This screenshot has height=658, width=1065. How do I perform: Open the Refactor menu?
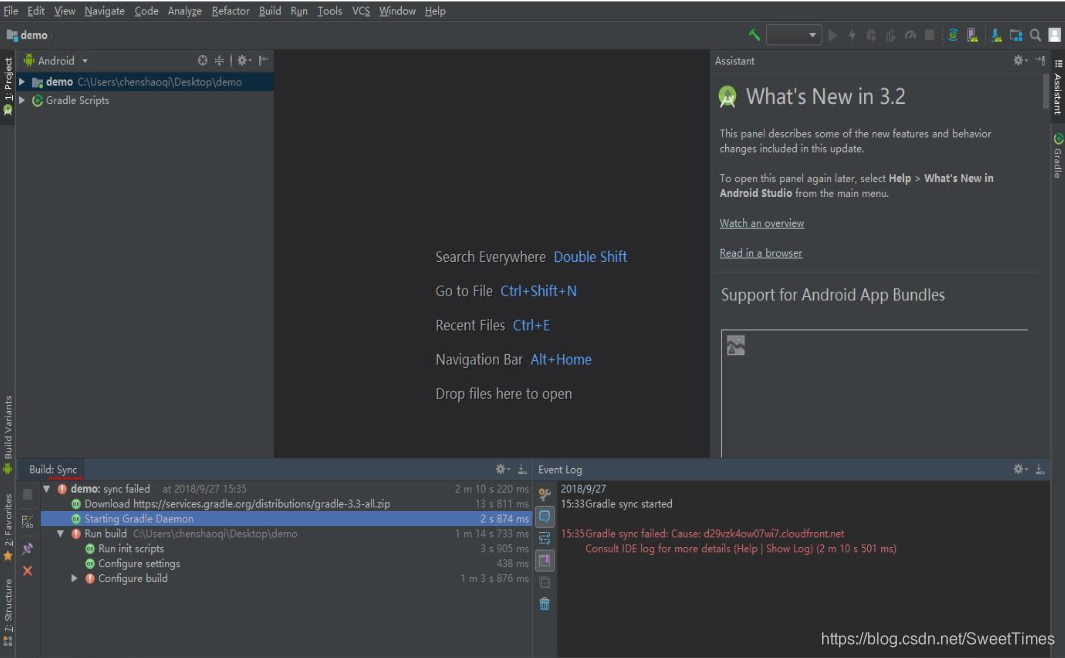point(230,11)
